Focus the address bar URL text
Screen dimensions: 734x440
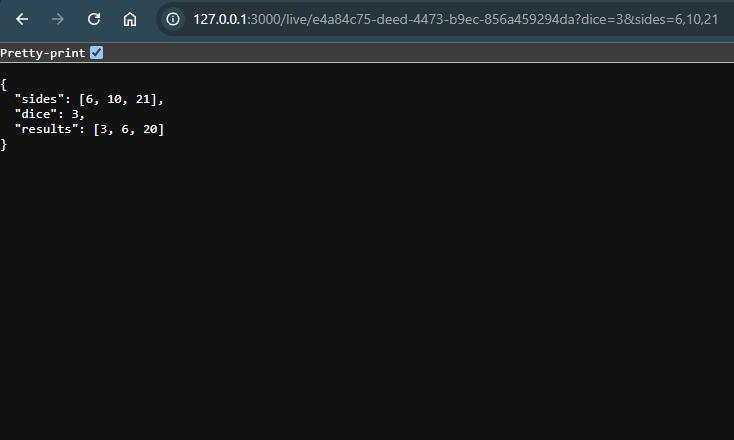(455, 19)
